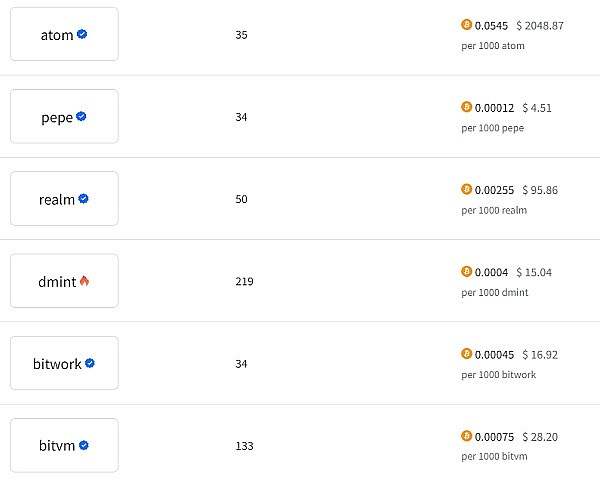The width and height of the screenshot is (600, 480).
Task: Click the verified badge beside realm
Action: click(x=84, y=198)
